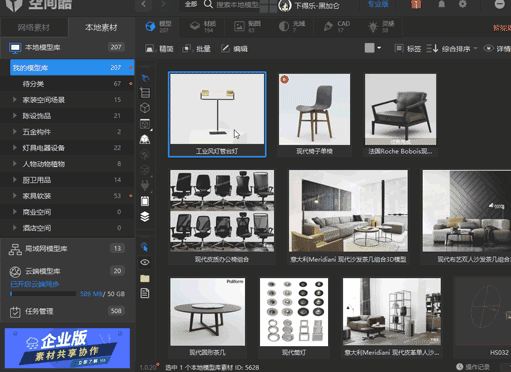
Task: Open the 综合排序 sort dropdown
Action: 452,49
